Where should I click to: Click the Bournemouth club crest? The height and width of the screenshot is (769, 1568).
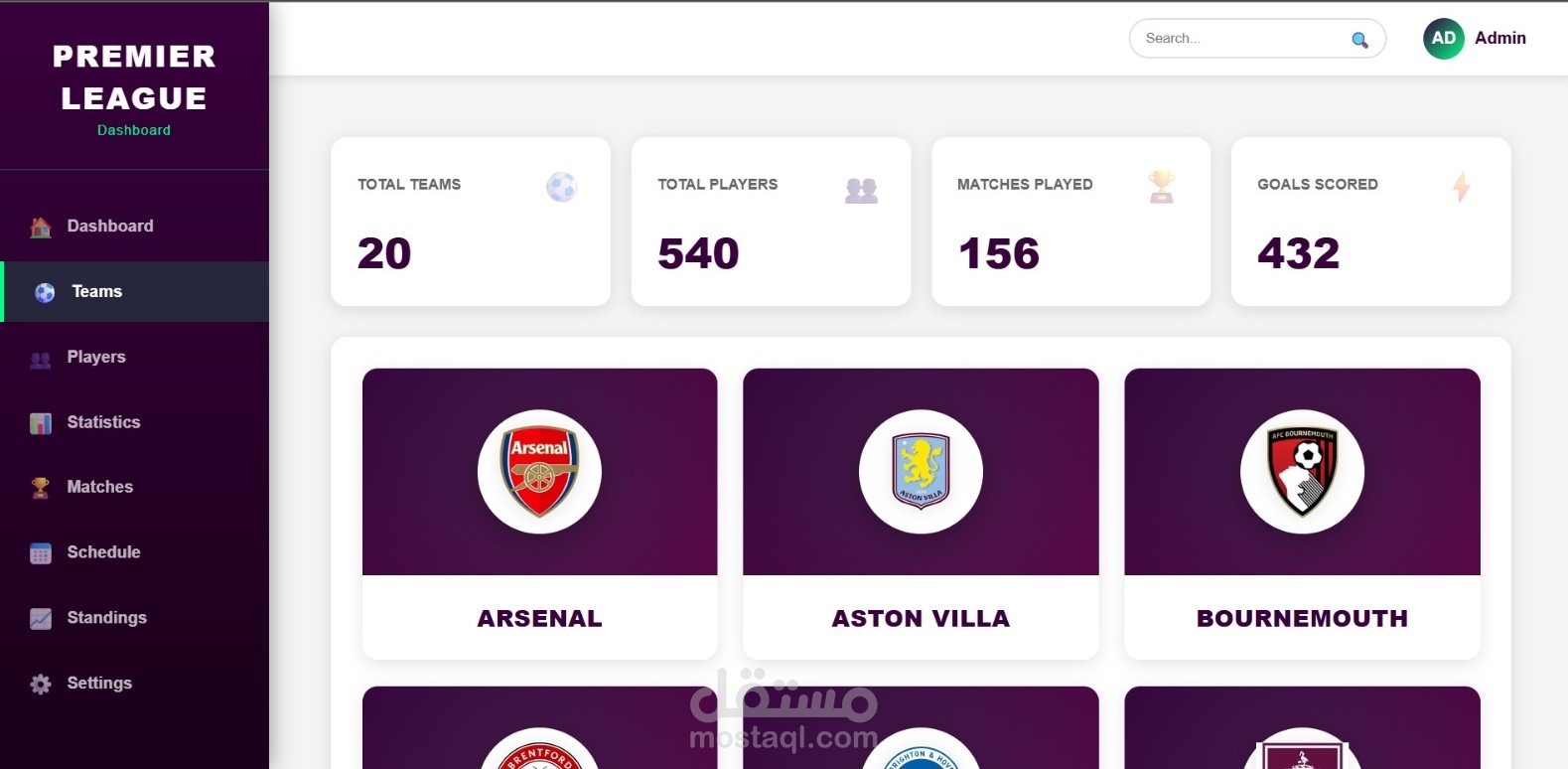click(x=1302, y=472)
